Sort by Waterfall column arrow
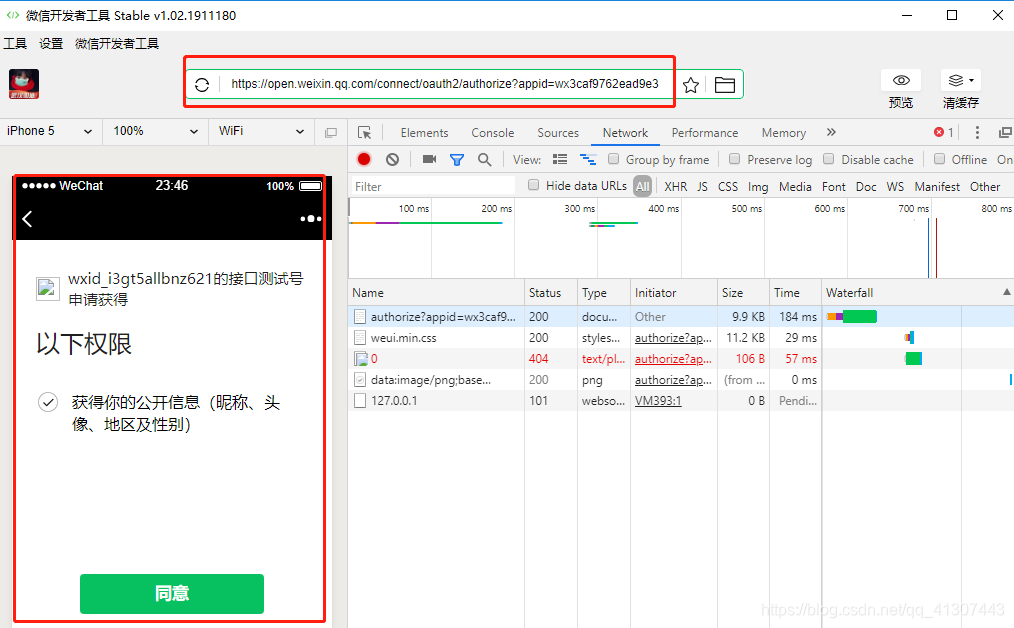 tap(1006, 292)
